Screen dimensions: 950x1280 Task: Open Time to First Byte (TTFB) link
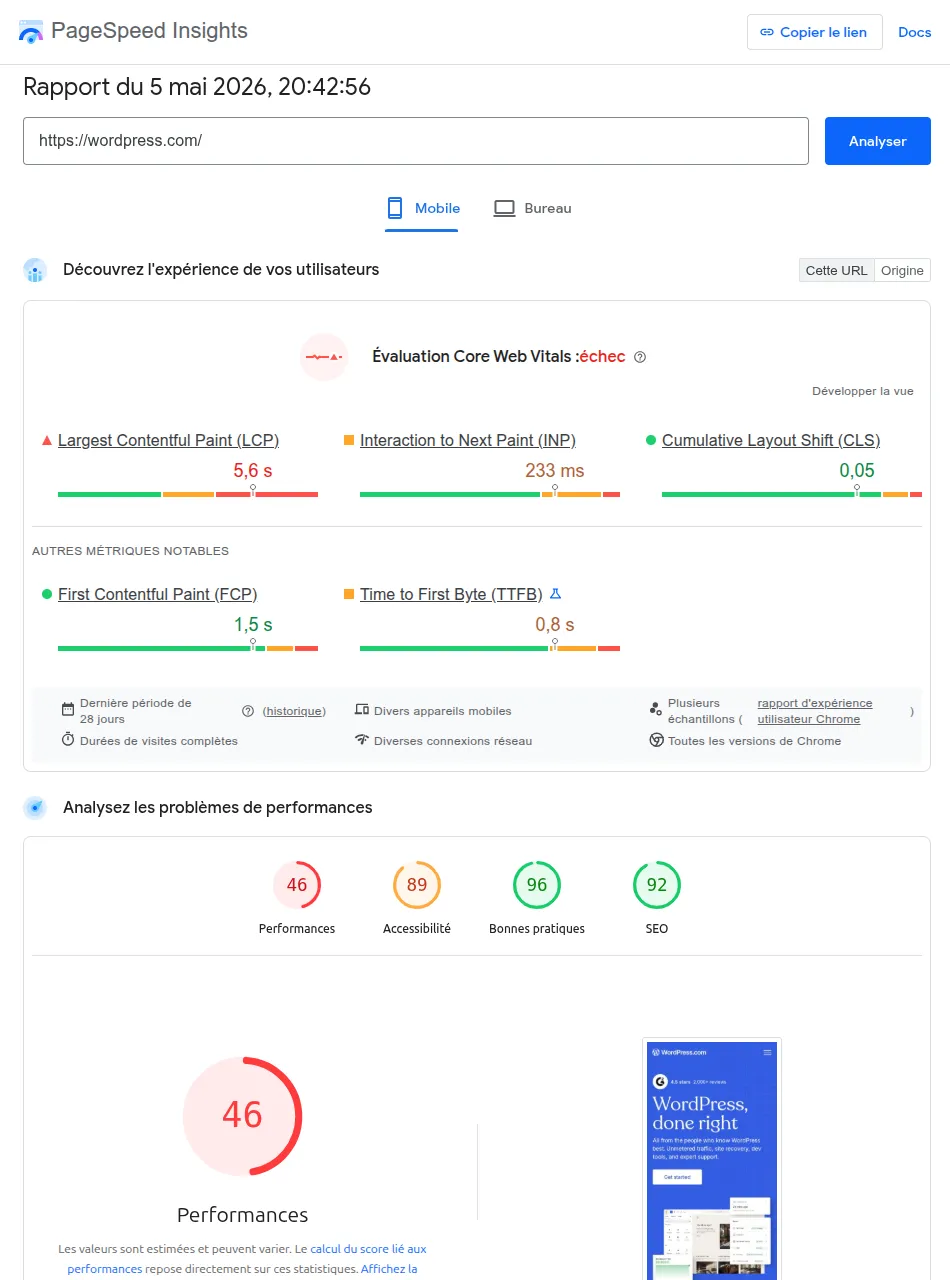[451, 594]
